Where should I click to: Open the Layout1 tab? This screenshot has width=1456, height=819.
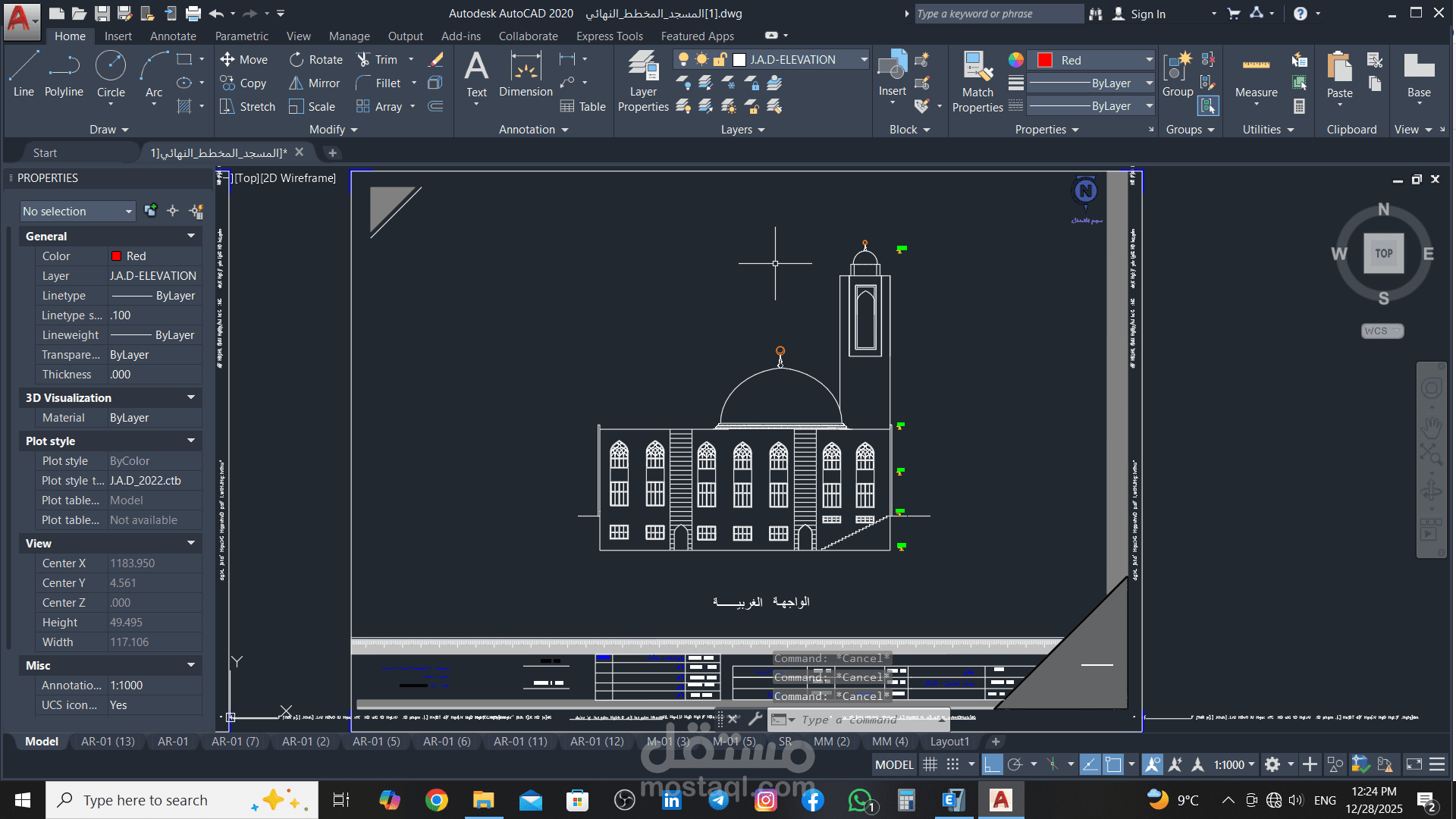tap(949, 742)
